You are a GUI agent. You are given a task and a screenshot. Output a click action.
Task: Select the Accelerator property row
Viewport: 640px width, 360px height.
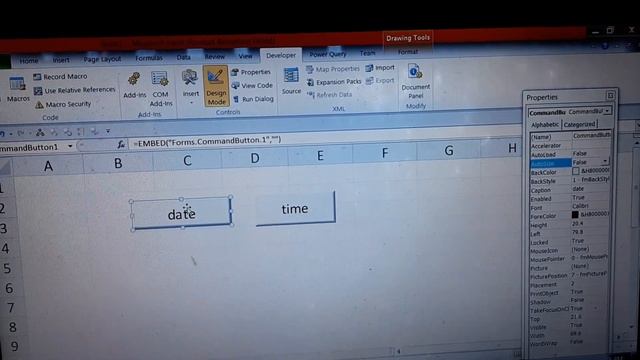pyautogui.click(x=570, y=145)
